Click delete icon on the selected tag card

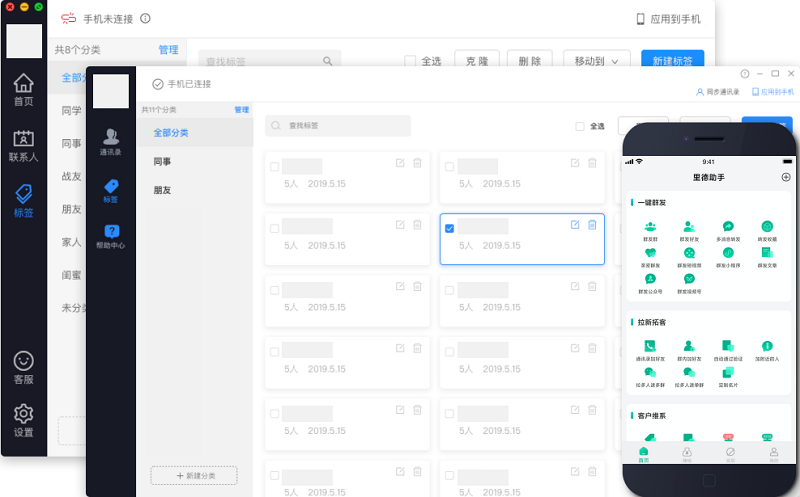(x=592, y=225)
